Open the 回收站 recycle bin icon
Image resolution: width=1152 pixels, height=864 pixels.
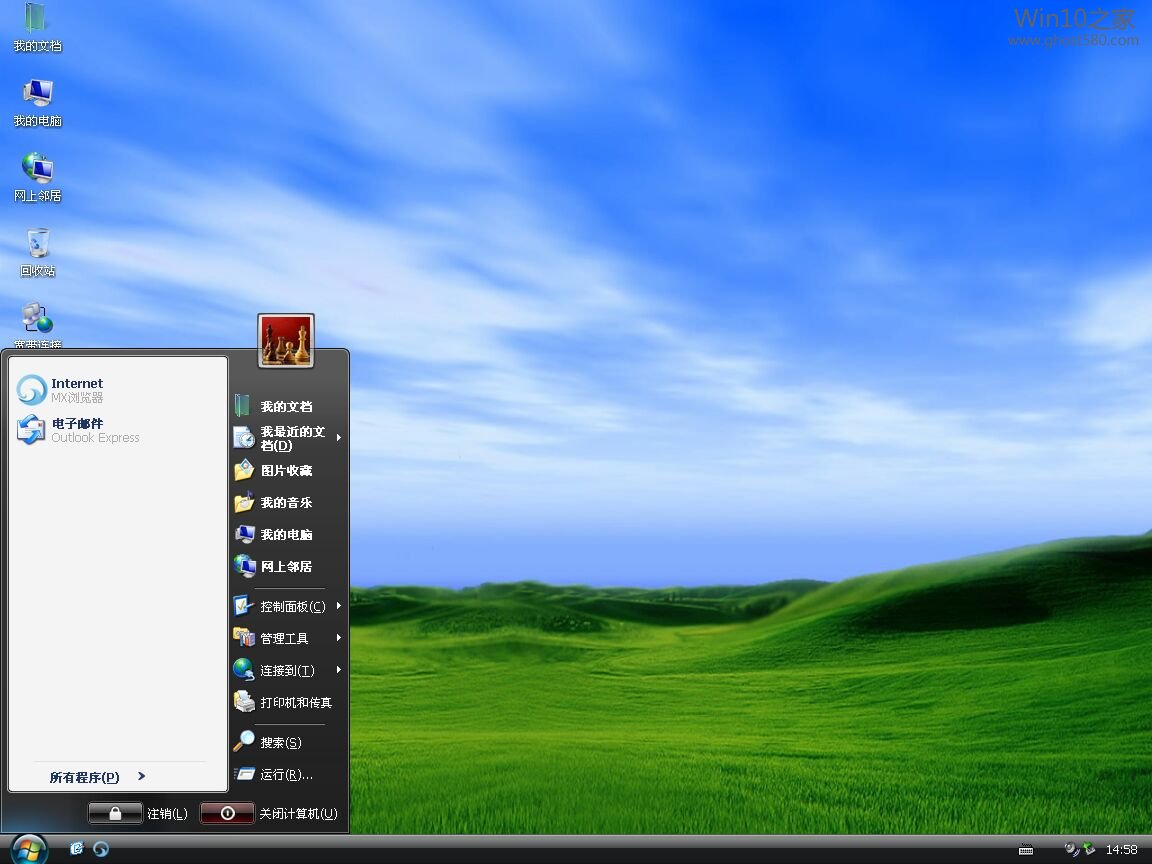coord(37,250)
